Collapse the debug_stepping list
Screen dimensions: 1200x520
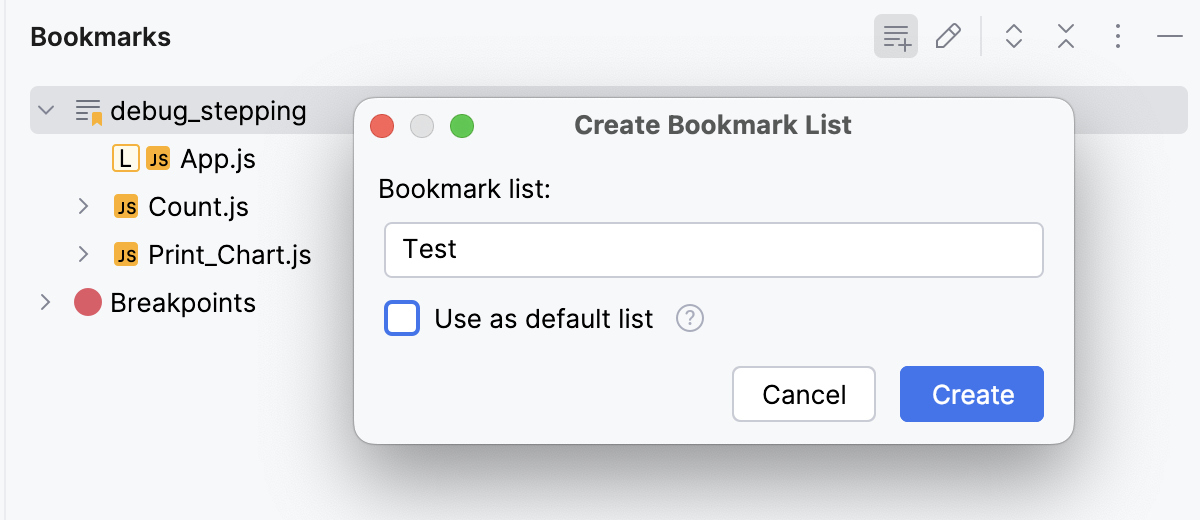[46, 111]
